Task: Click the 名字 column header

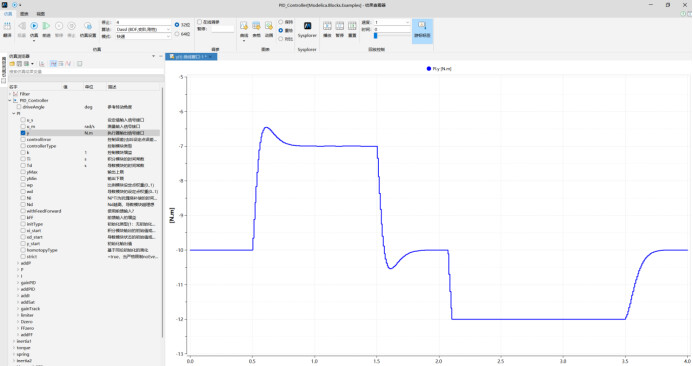Action: 14,87
